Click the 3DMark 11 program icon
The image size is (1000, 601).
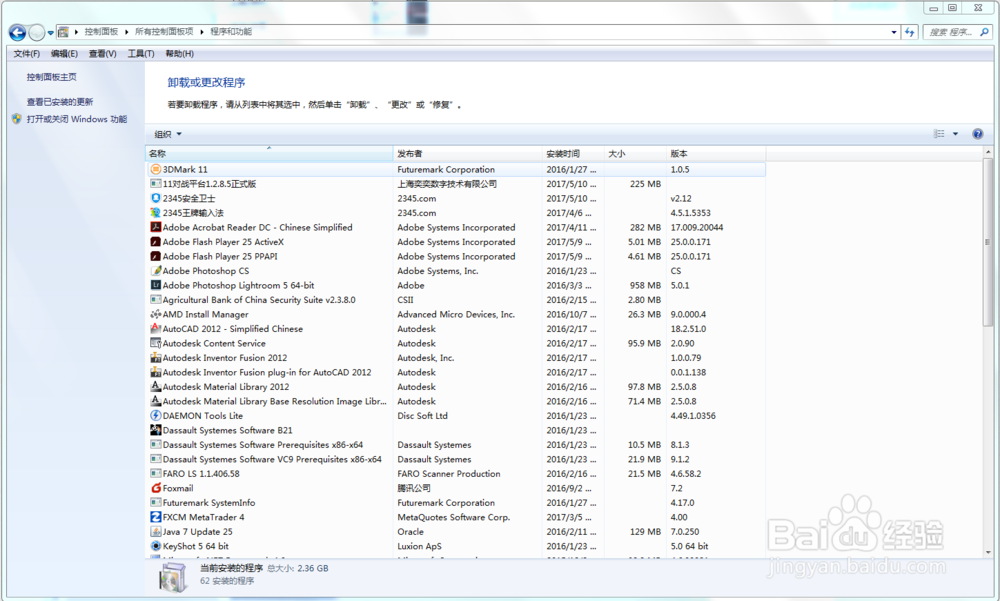[x=156, y=170]
